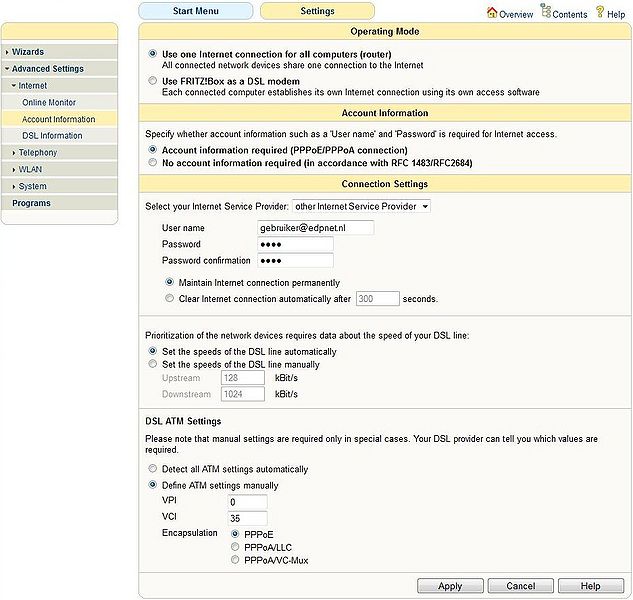Click the Upstream speed field

coord(243,378)
